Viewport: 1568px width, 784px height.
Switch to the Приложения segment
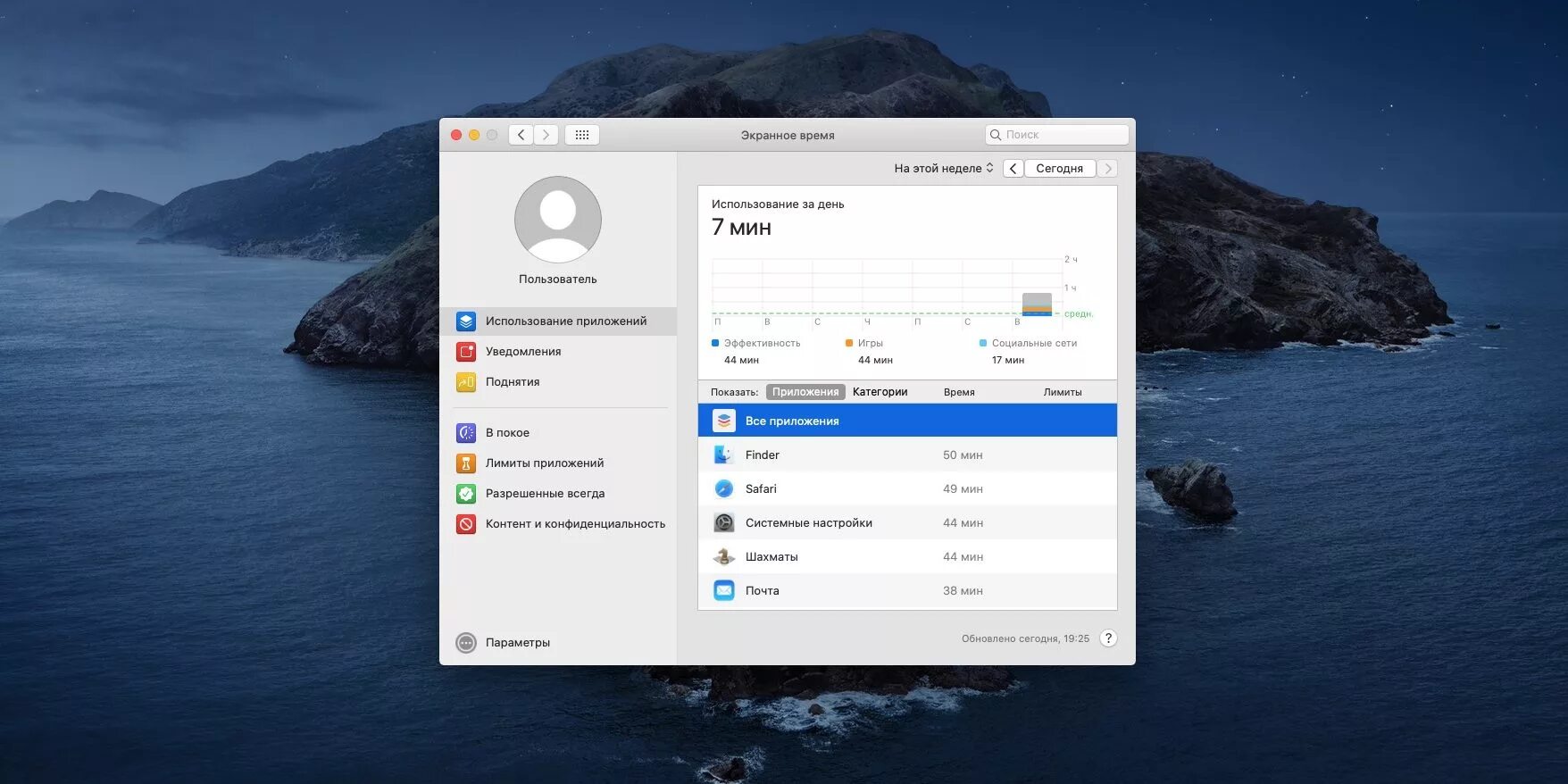point(805,392)
